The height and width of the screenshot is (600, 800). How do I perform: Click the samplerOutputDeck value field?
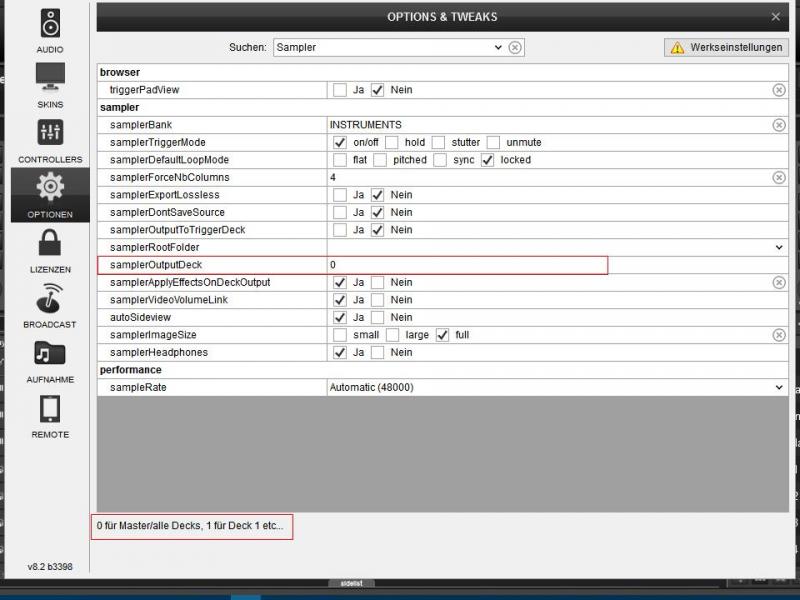click(x=466, y=265)
